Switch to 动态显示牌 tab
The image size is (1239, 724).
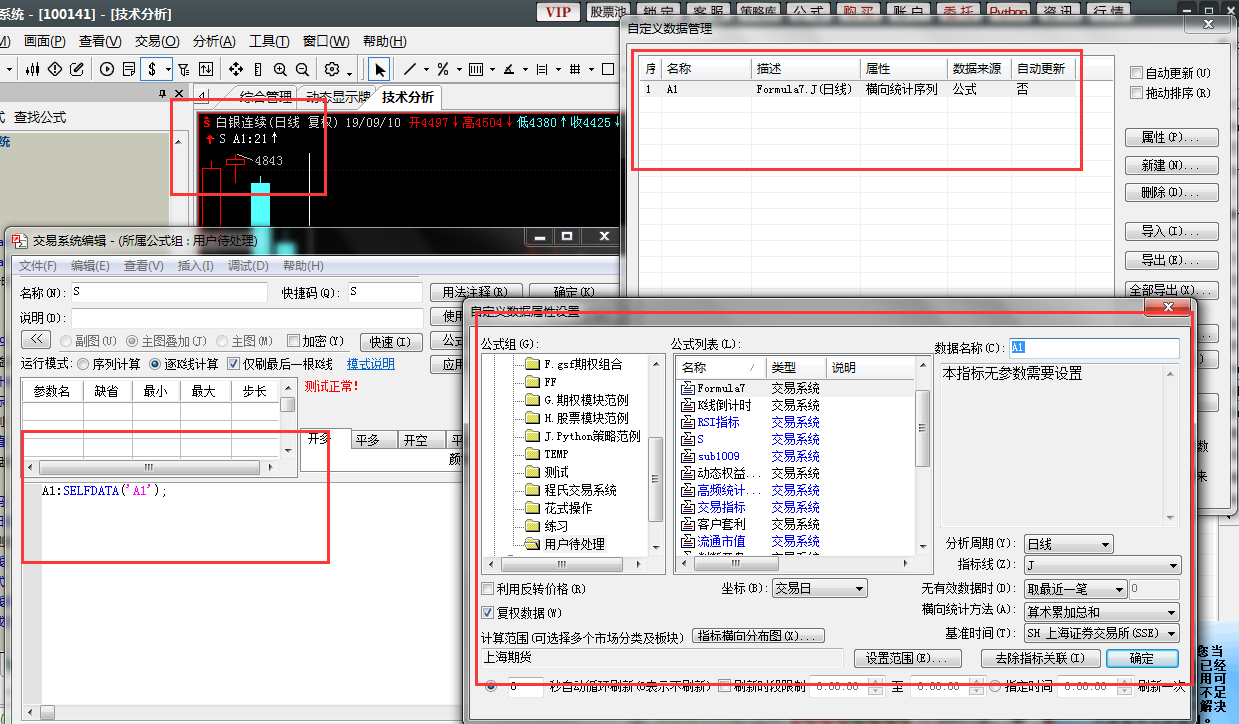337,96
